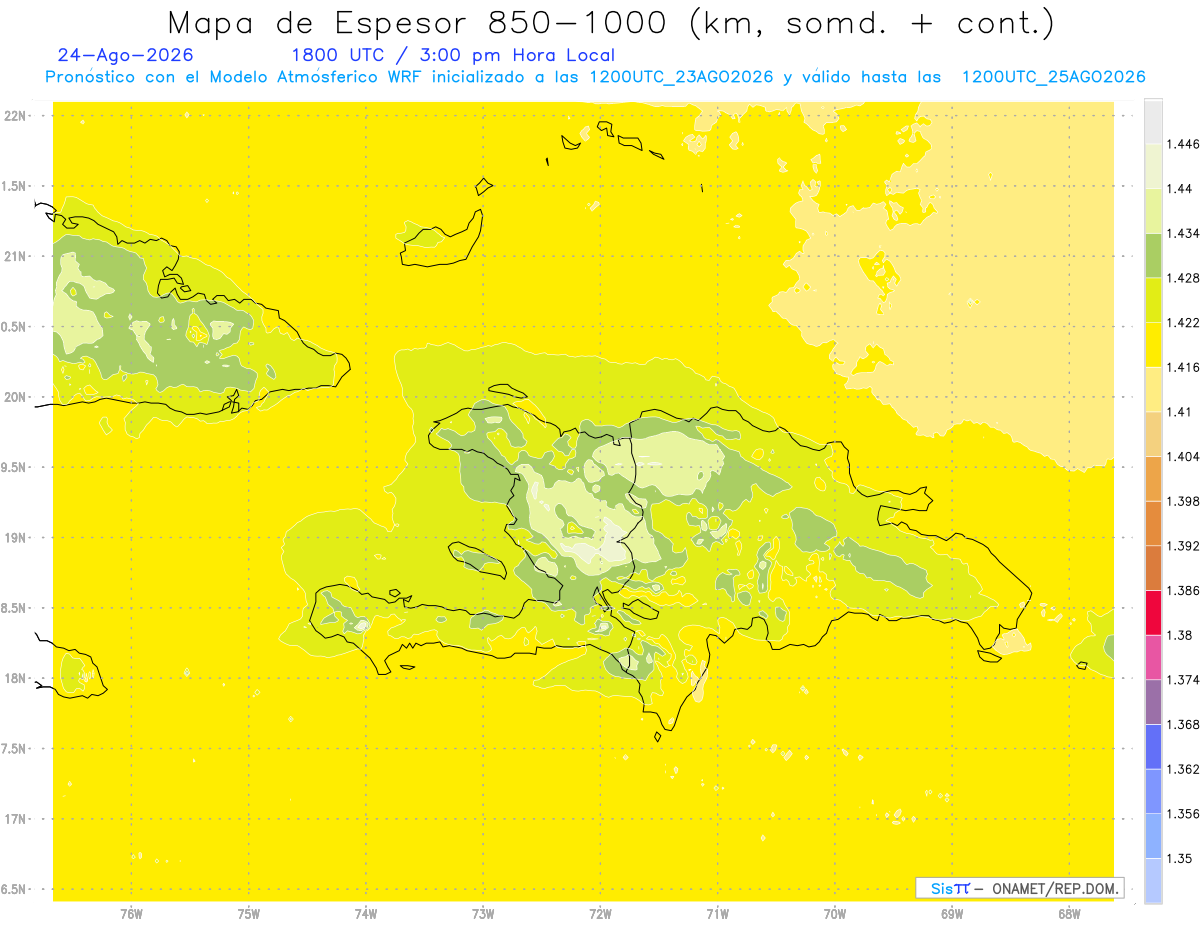The height and width of the screenshot is (927, 1200).
Task: Select the purple 1.368–1.374 legend swatch
Action: tap(1153, 702)
